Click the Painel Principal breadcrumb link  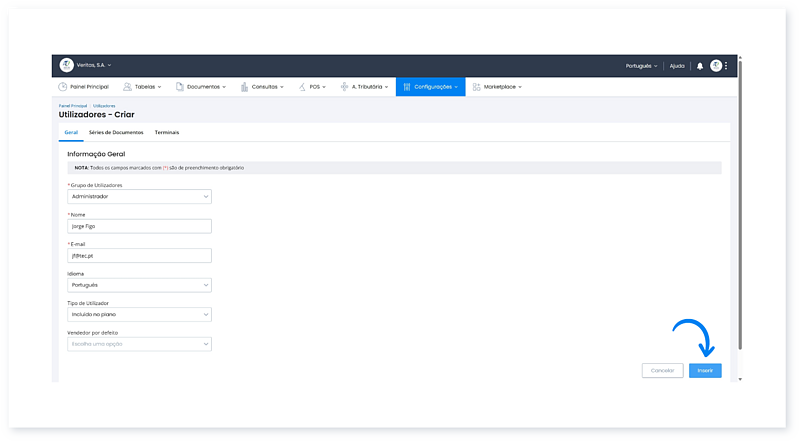coord(73,106)
